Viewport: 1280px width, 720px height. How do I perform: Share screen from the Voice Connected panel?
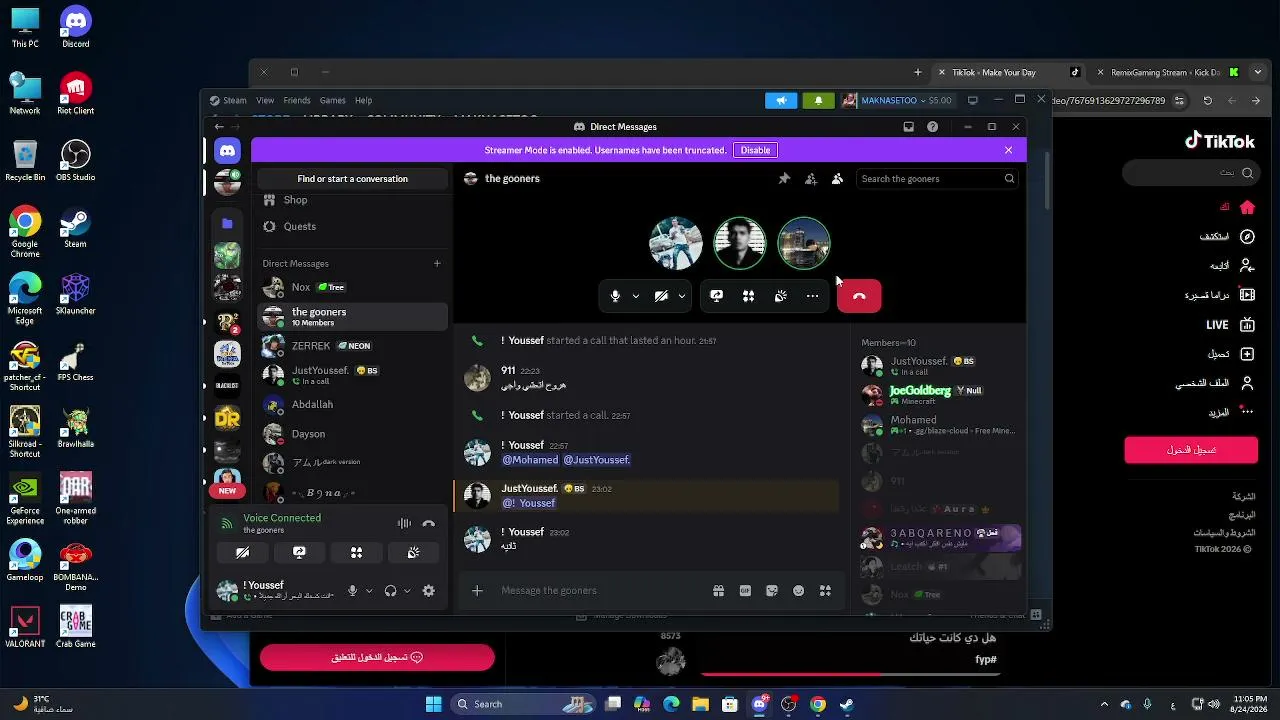click(299, 552)
